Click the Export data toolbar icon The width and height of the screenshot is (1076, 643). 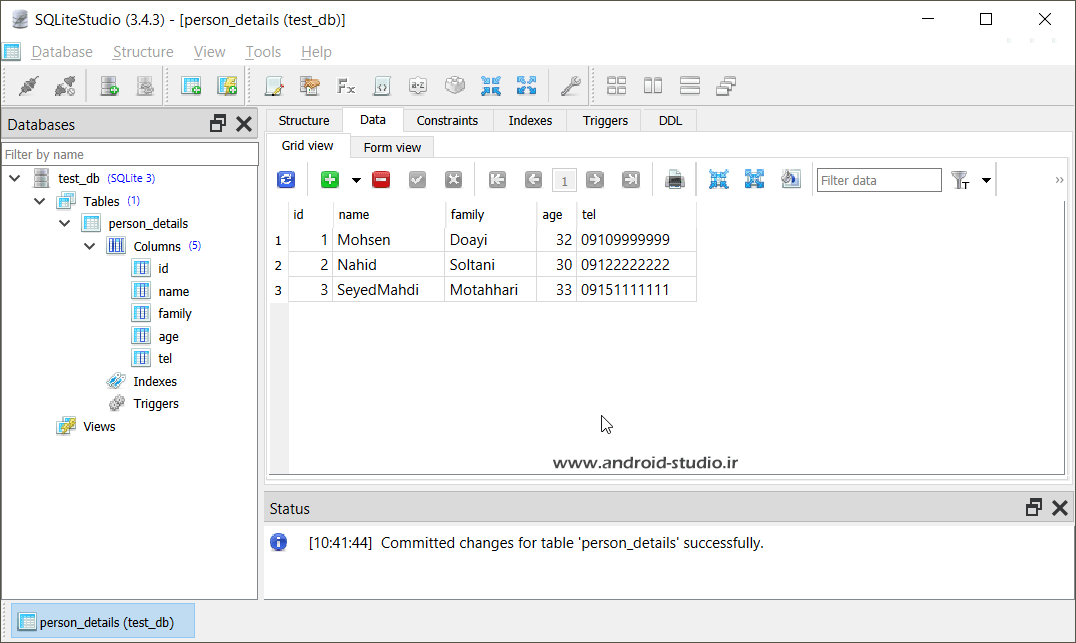click(x=526, y=86)
